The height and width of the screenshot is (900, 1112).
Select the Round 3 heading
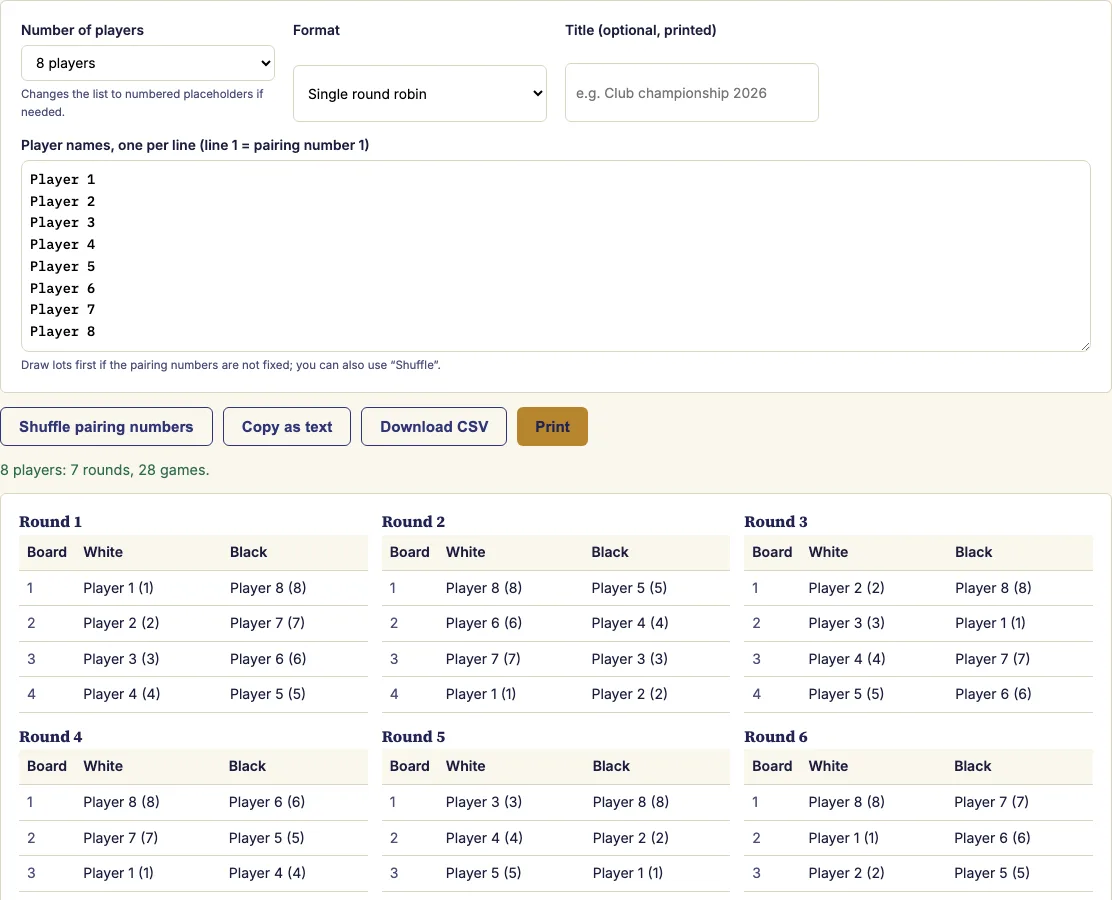click(776, 522)
